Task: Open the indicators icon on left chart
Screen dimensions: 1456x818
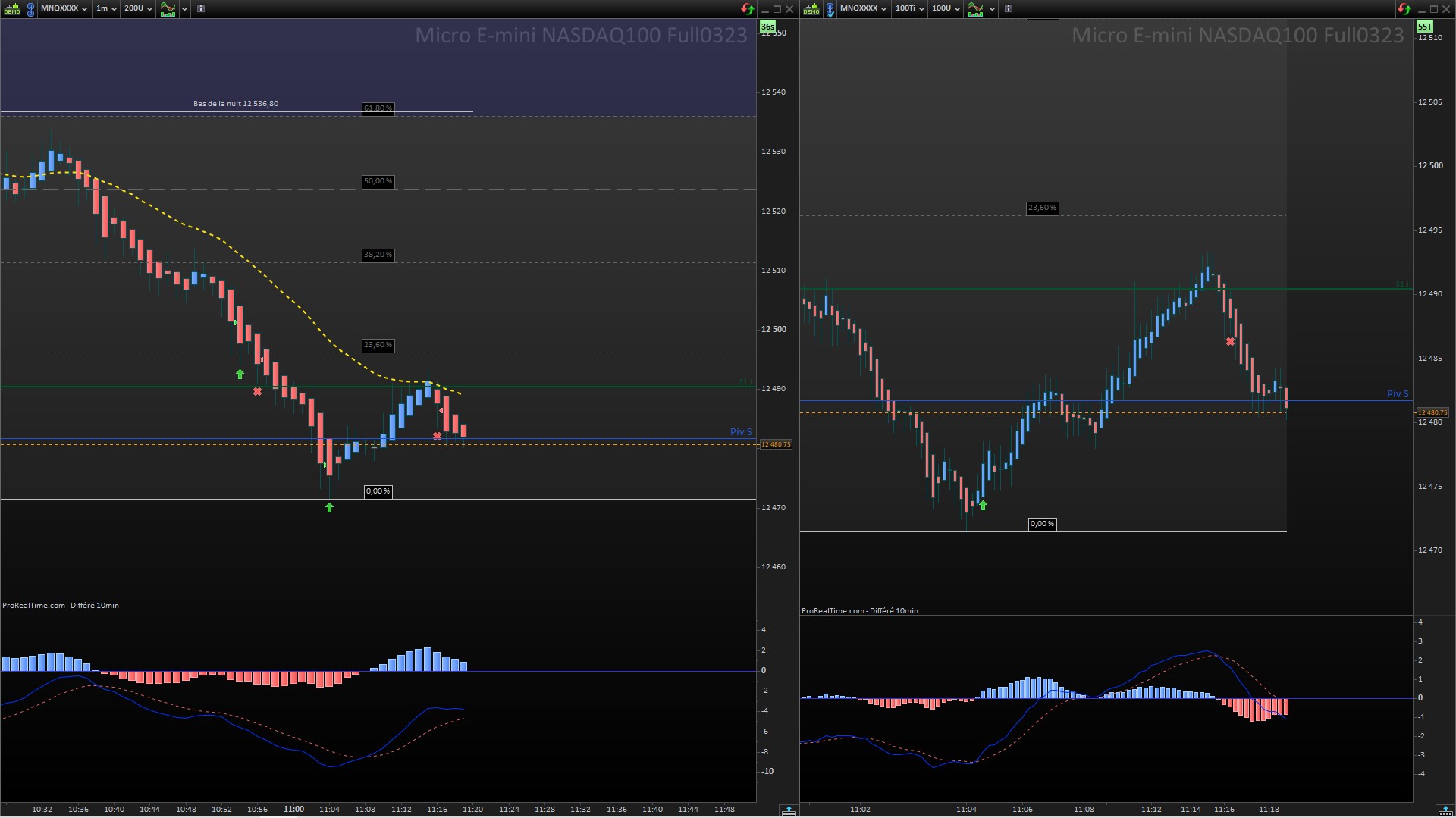Action: (x=168, y=9)
